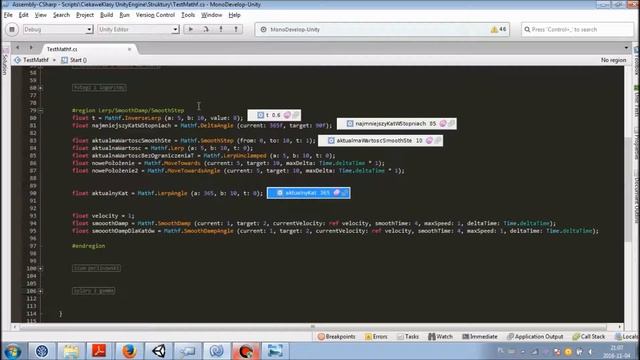640x360 pixels.
Task: Open the Project menu
Action: [85, 15]
